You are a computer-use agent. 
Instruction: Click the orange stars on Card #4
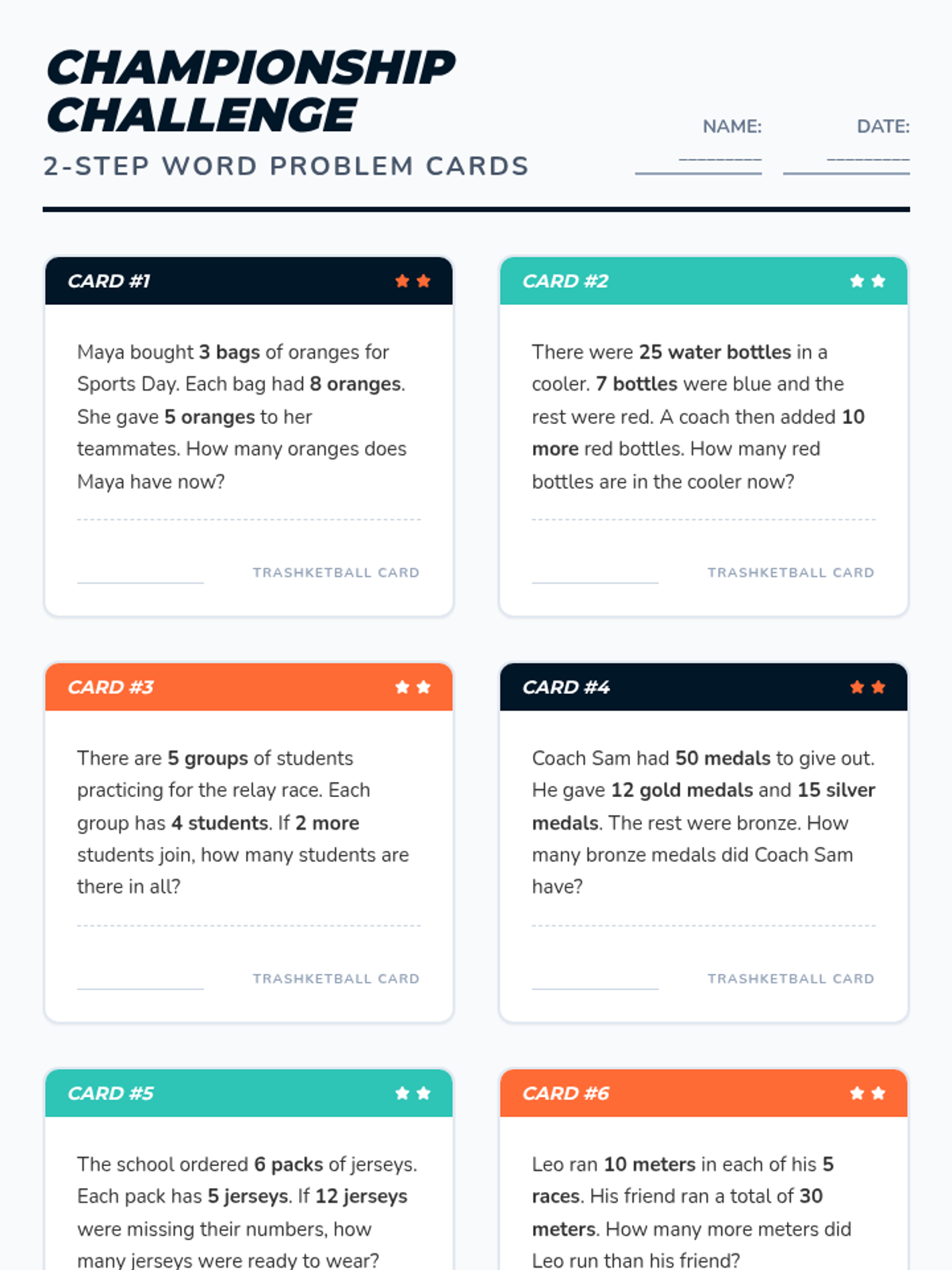867,687
